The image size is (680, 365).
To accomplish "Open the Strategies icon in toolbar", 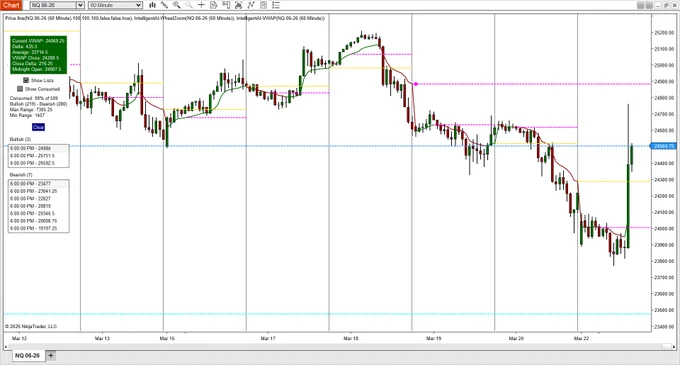I will point(251,5).
